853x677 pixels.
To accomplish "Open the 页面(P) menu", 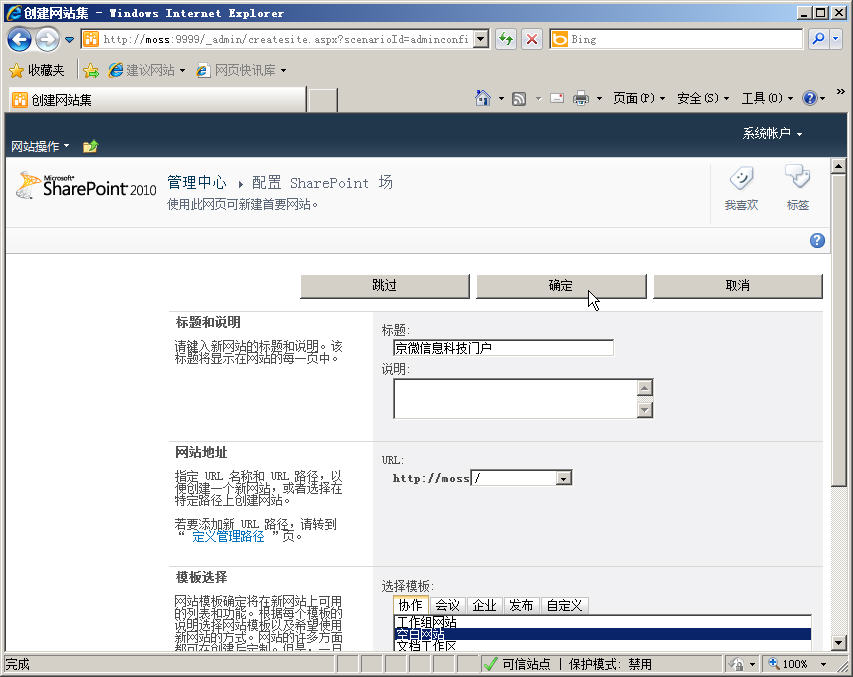I will tap(639, 98).
